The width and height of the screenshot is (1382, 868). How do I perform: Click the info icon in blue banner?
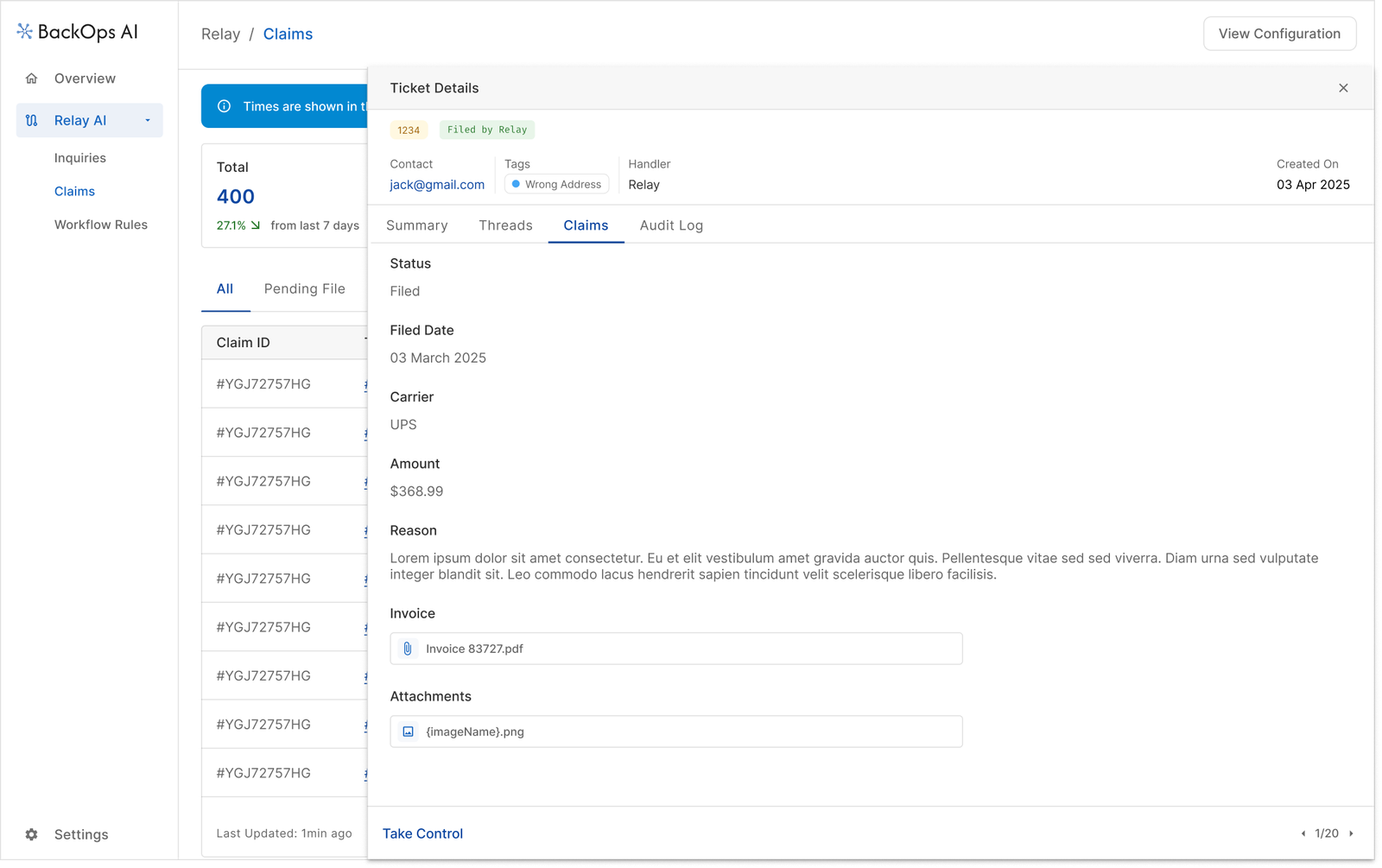point(225,106)
